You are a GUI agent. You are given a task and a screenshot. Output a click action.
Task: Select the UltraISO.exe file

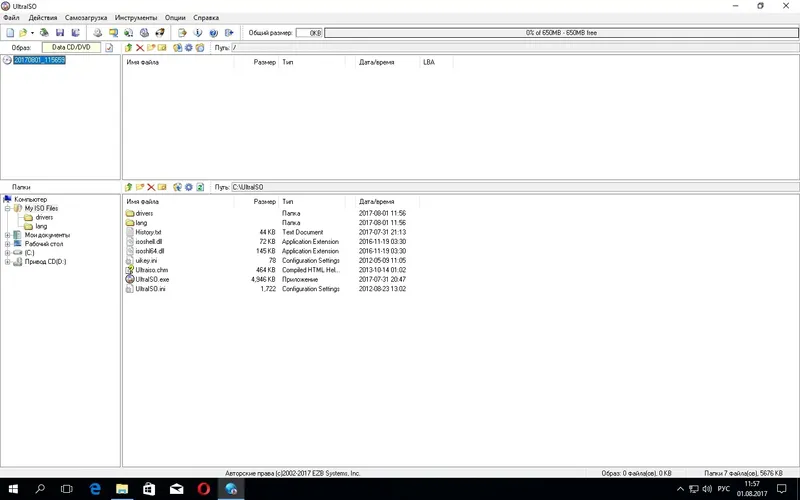coord(152,280)
